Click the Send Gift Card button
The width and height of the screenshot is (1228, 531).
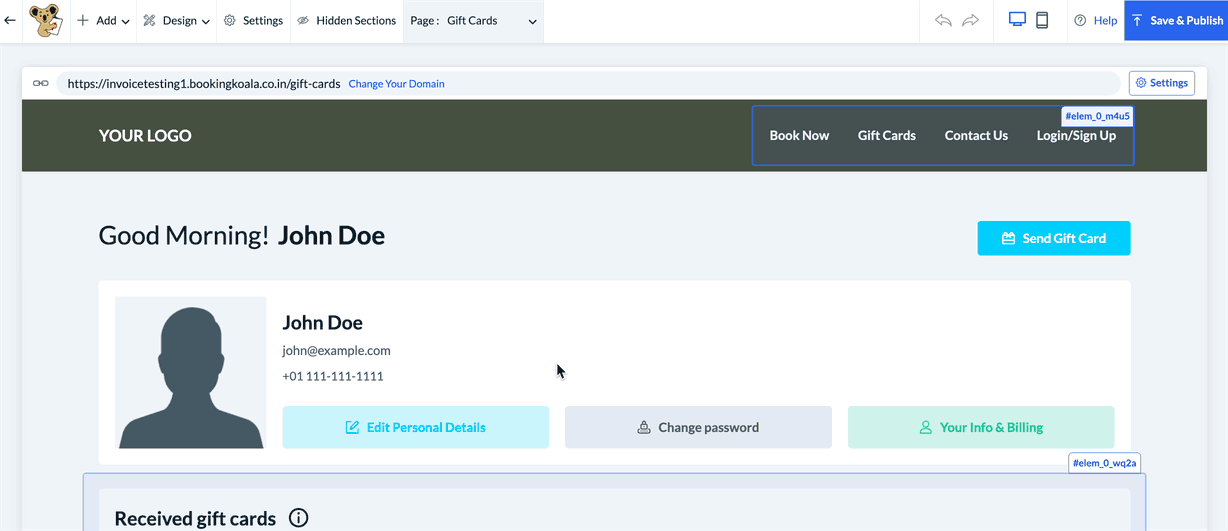click(1054, 238)
